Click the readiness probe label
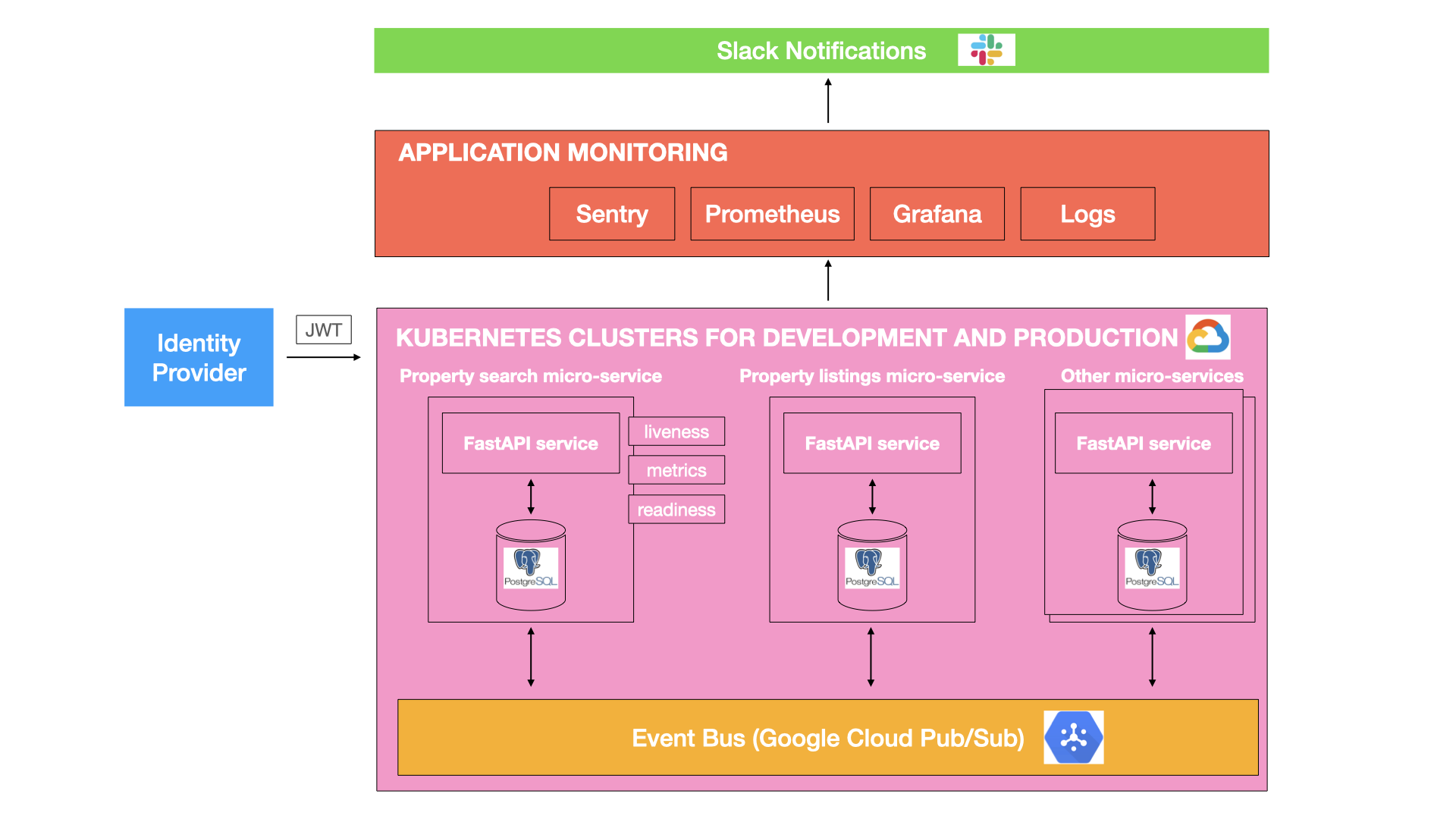The image size is (1456, 819). [x=676, y=510]
